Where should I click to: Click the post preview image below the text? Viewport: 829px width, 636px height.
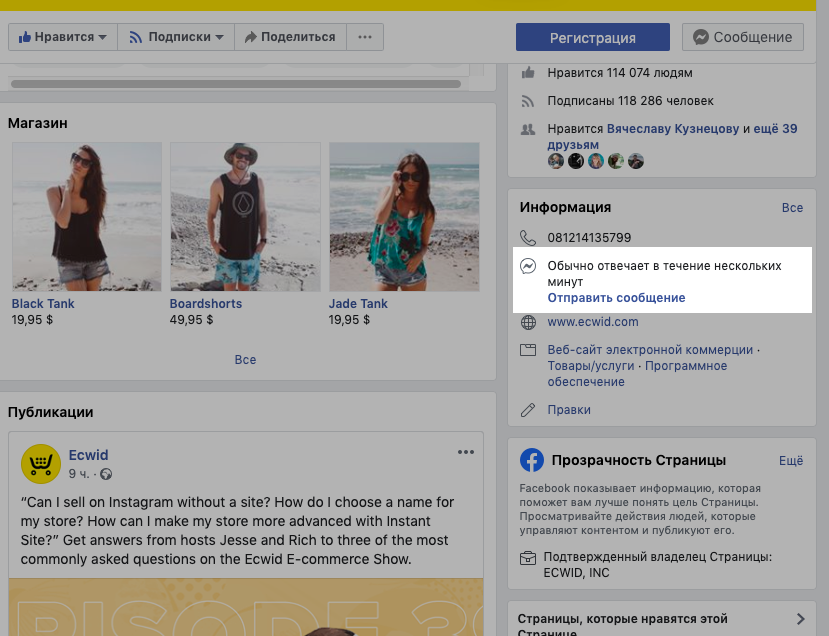click(246, 607)
